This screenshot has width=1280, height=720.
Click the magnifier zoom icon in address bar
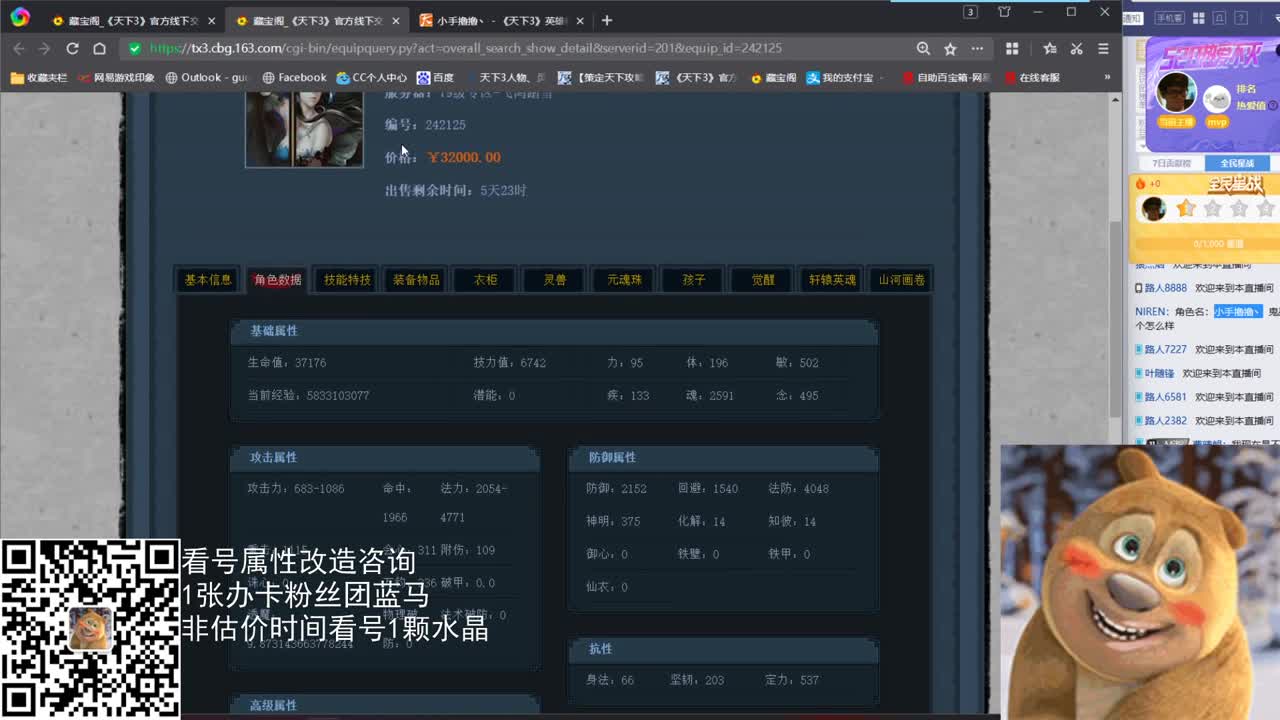tap(923, 48)
